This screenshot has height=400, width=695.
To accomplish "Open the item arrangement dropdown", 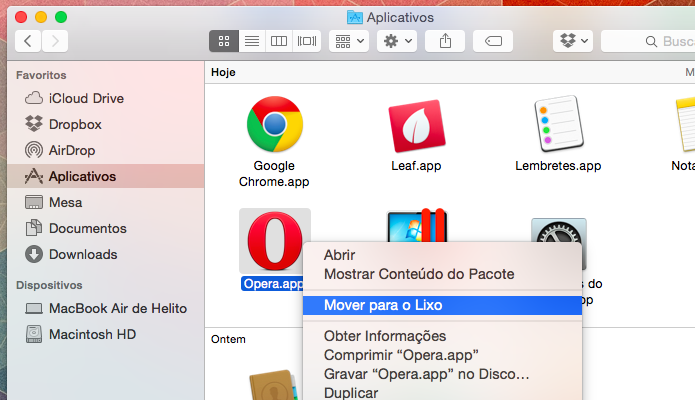I will pos(349,41).
